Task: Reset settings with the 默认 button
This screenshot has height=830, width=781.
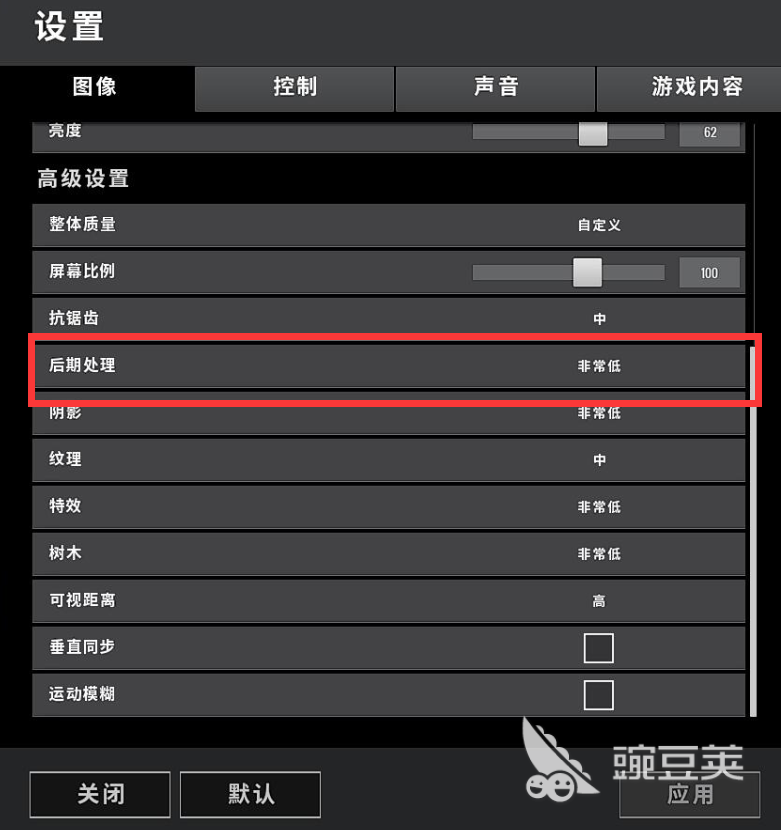Action: coord(250,794)
